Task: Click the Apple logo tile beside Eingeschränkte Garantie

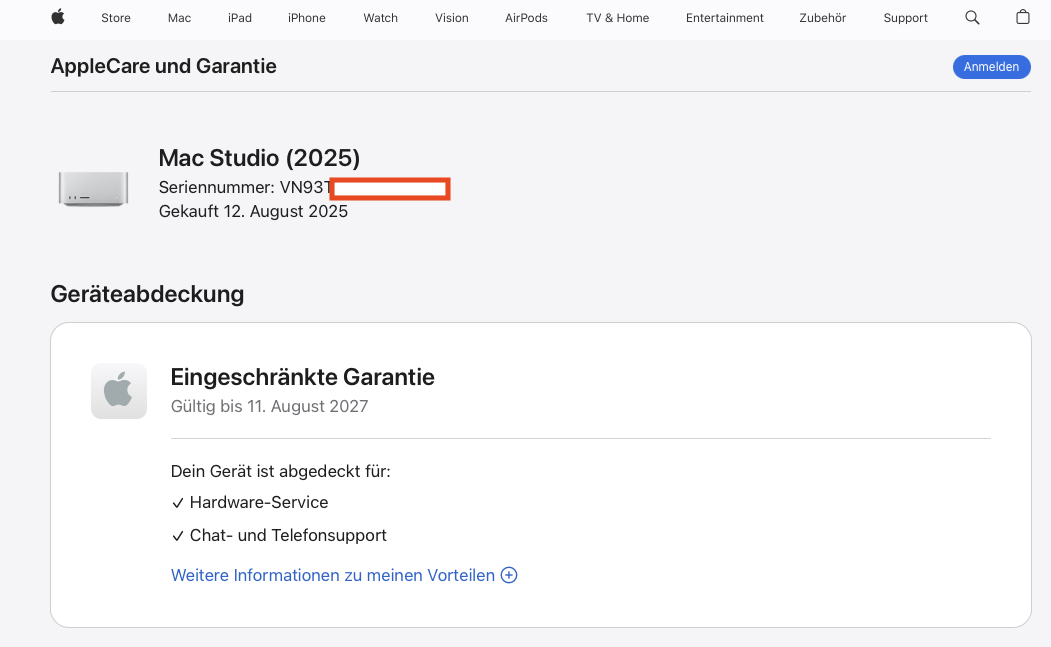Action: click(x=119, y=391)
